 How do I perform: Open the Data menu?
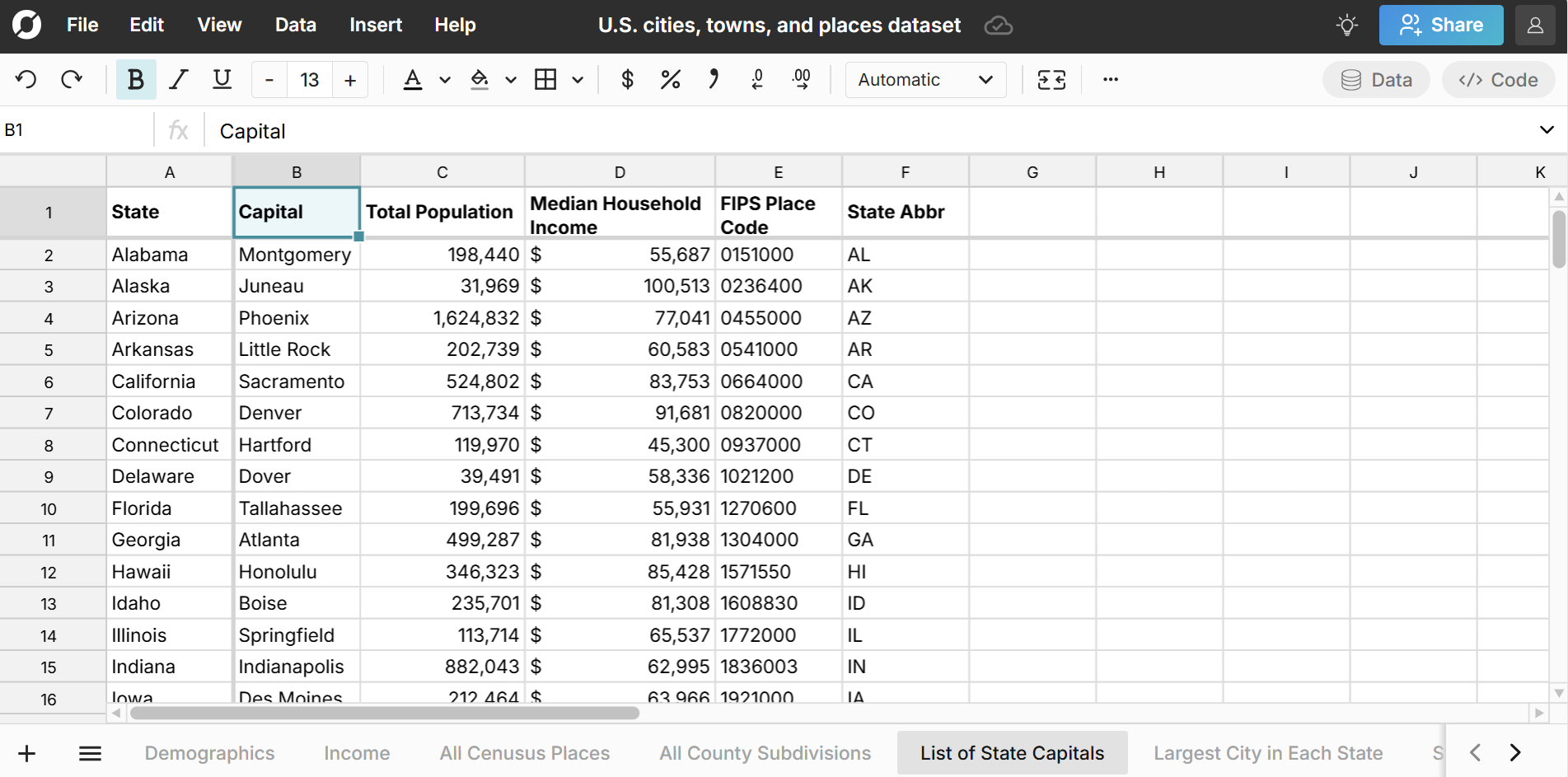tap(295, 25)
